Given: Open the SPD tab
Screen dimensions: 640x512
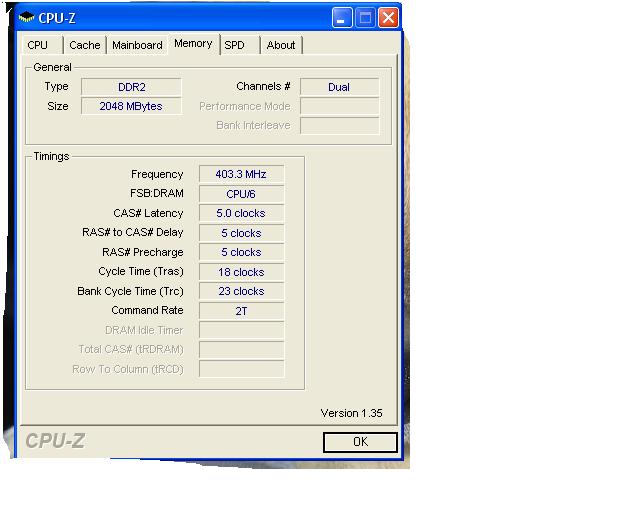Looking at the screenshot, I should [240, 45].
